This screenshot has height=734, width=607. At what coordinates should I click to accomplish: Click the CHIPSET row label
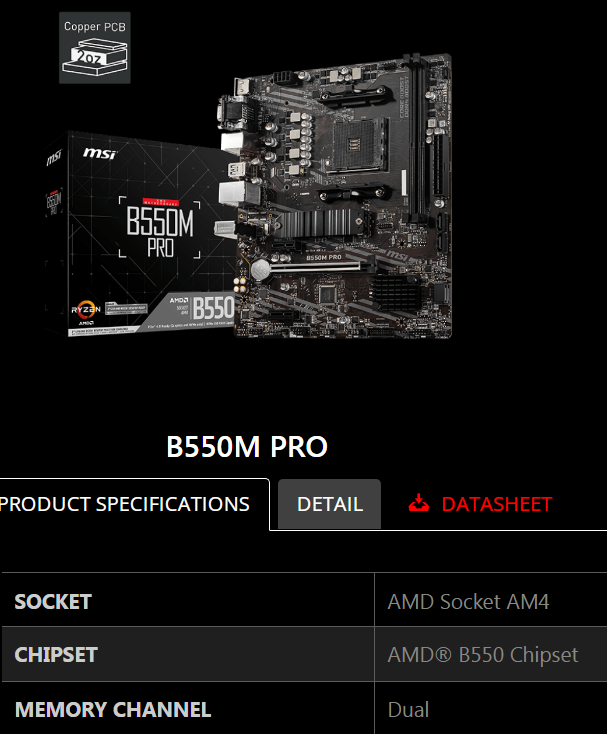(x=56, y=654)
